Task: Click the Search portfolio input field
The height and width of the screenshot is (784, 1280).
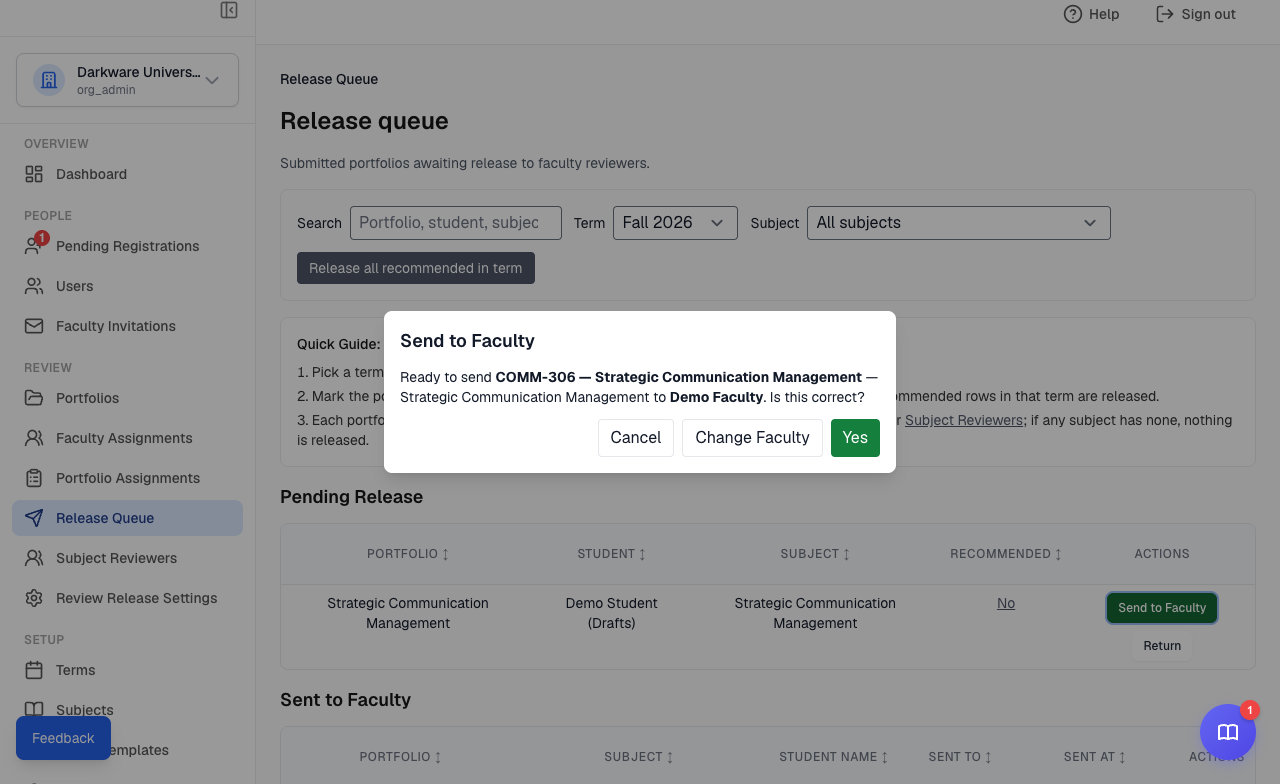Action: tap(456, 223)
